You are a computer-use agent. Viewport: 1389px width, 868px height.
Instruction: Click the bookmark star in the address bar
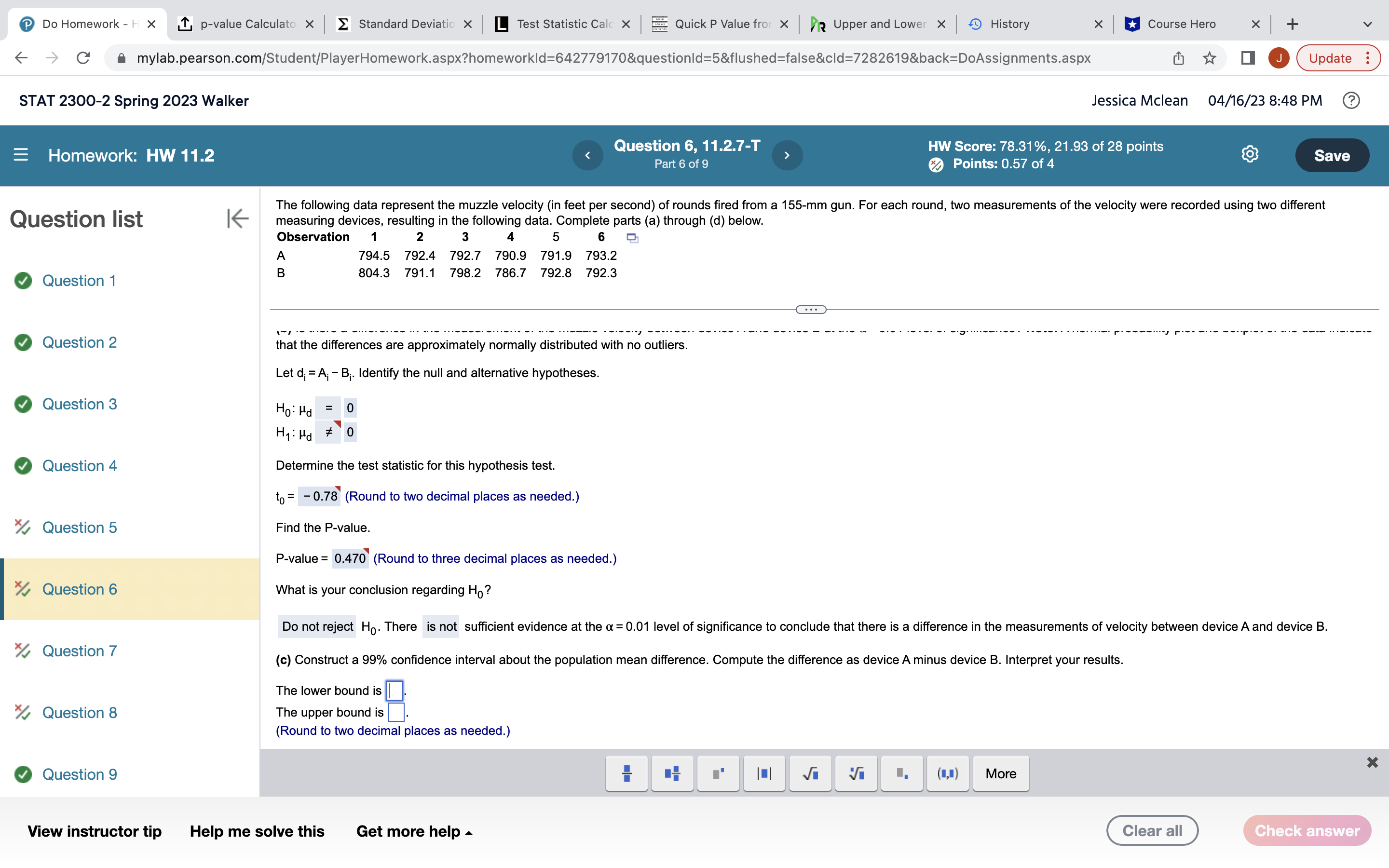tap(1209, 57)
